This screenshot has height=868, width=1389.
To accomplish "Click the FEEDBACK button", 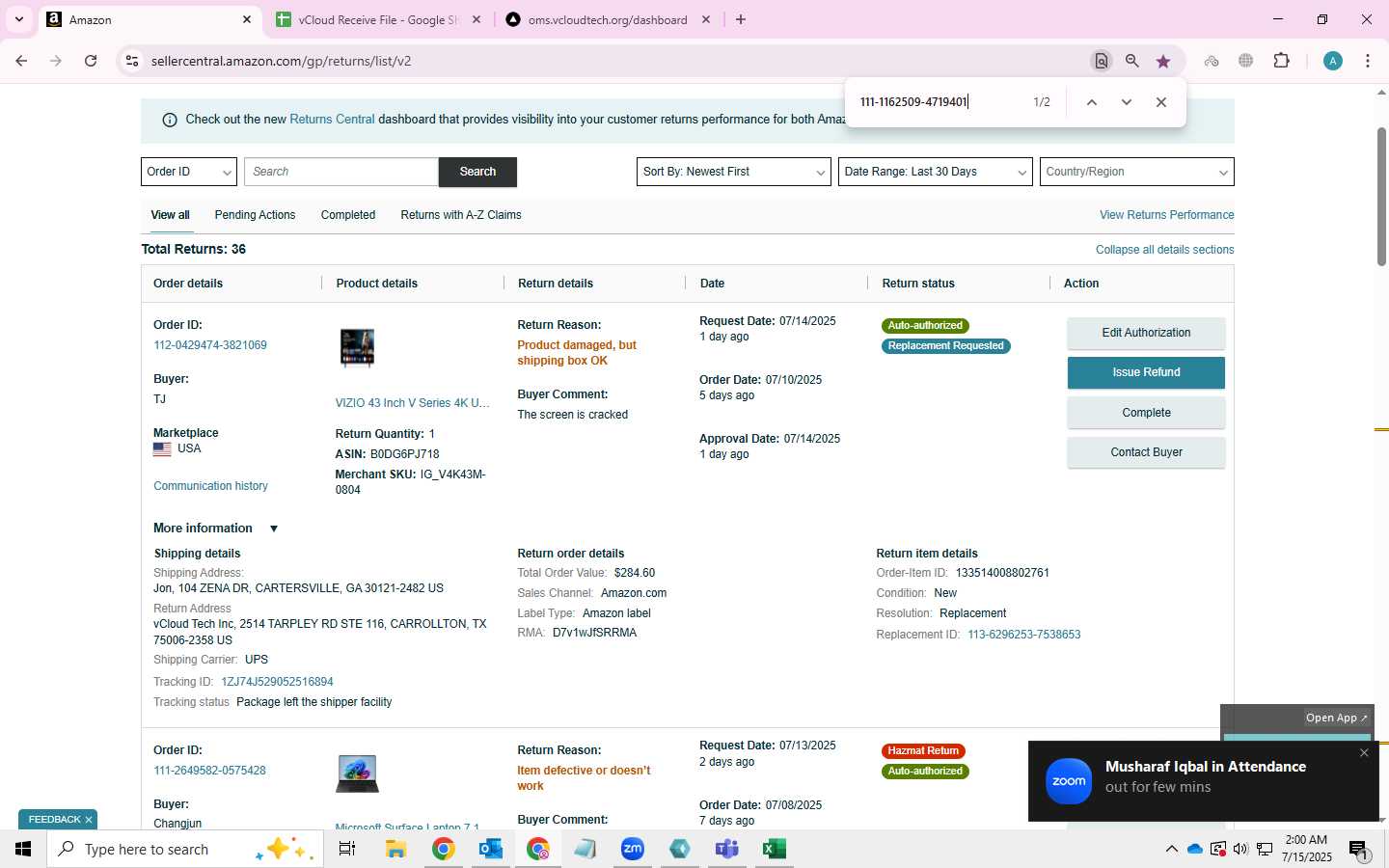I will 54,820.
